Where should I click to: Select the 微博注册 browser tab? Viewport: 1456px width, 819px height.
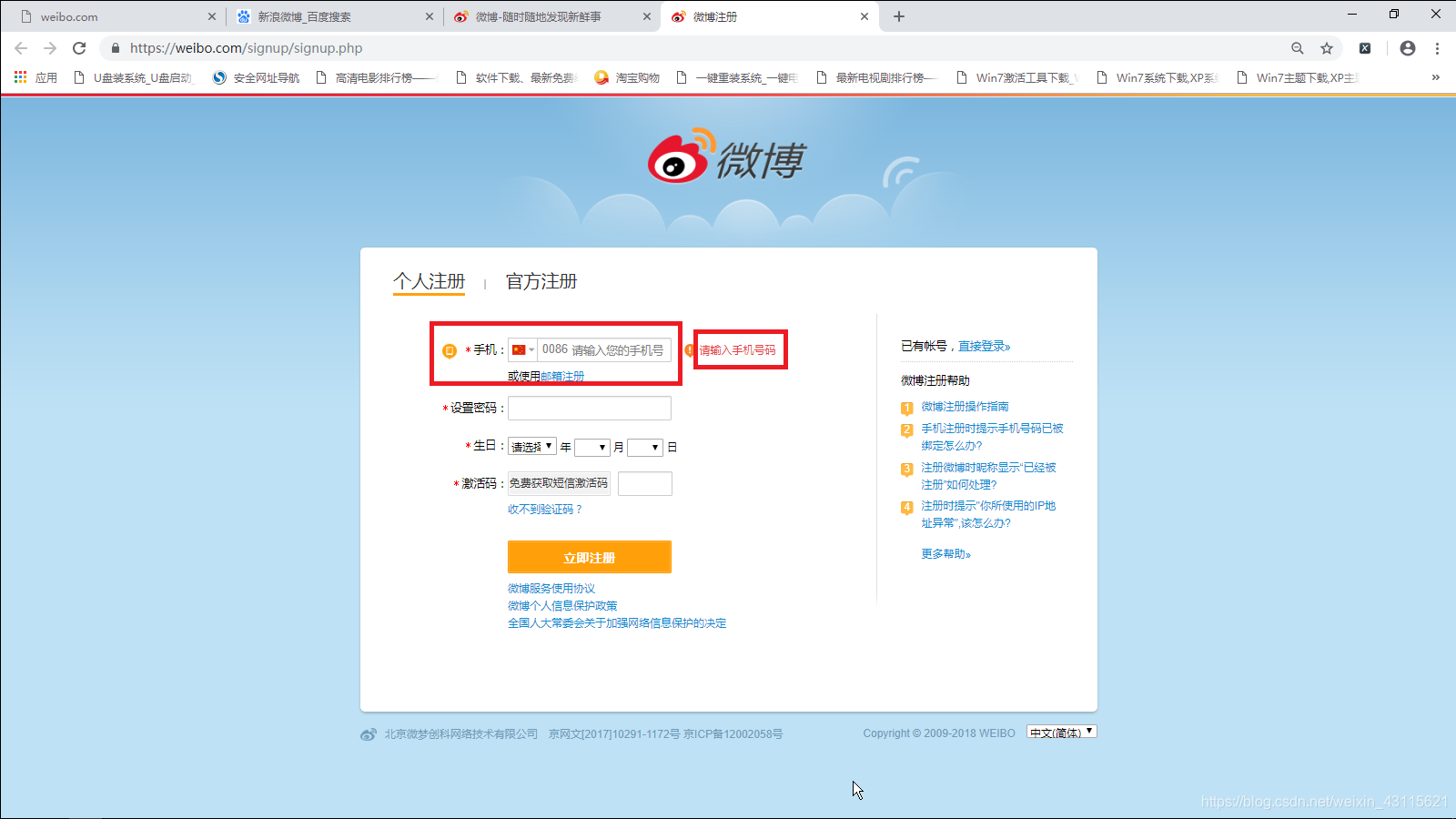click(770, 16)
